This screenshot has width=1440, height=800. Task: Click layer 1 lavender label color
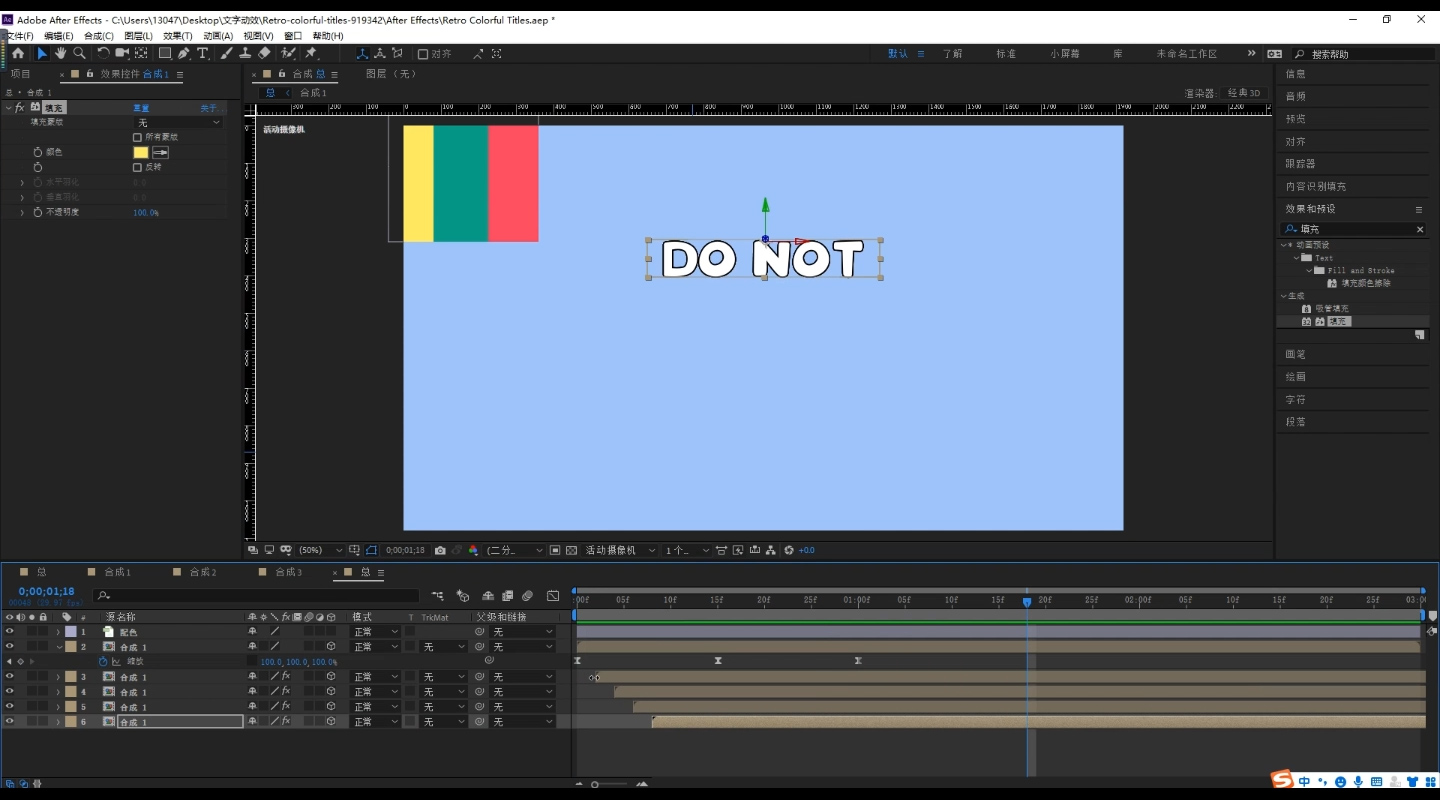coord(70,632)
